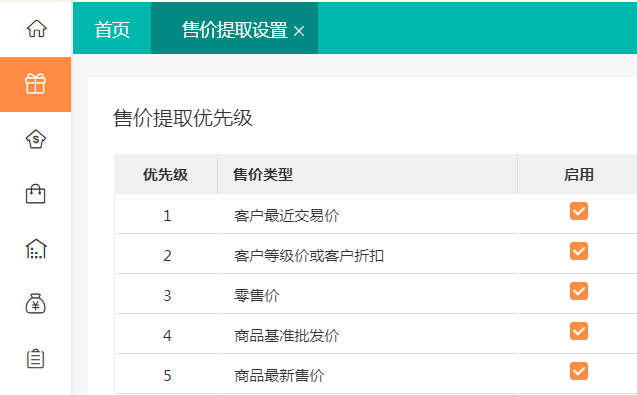The height and width of the screenshot is (395, 637).
Task: Click the 售价类型 column header
Action: (x=263, y=175)
